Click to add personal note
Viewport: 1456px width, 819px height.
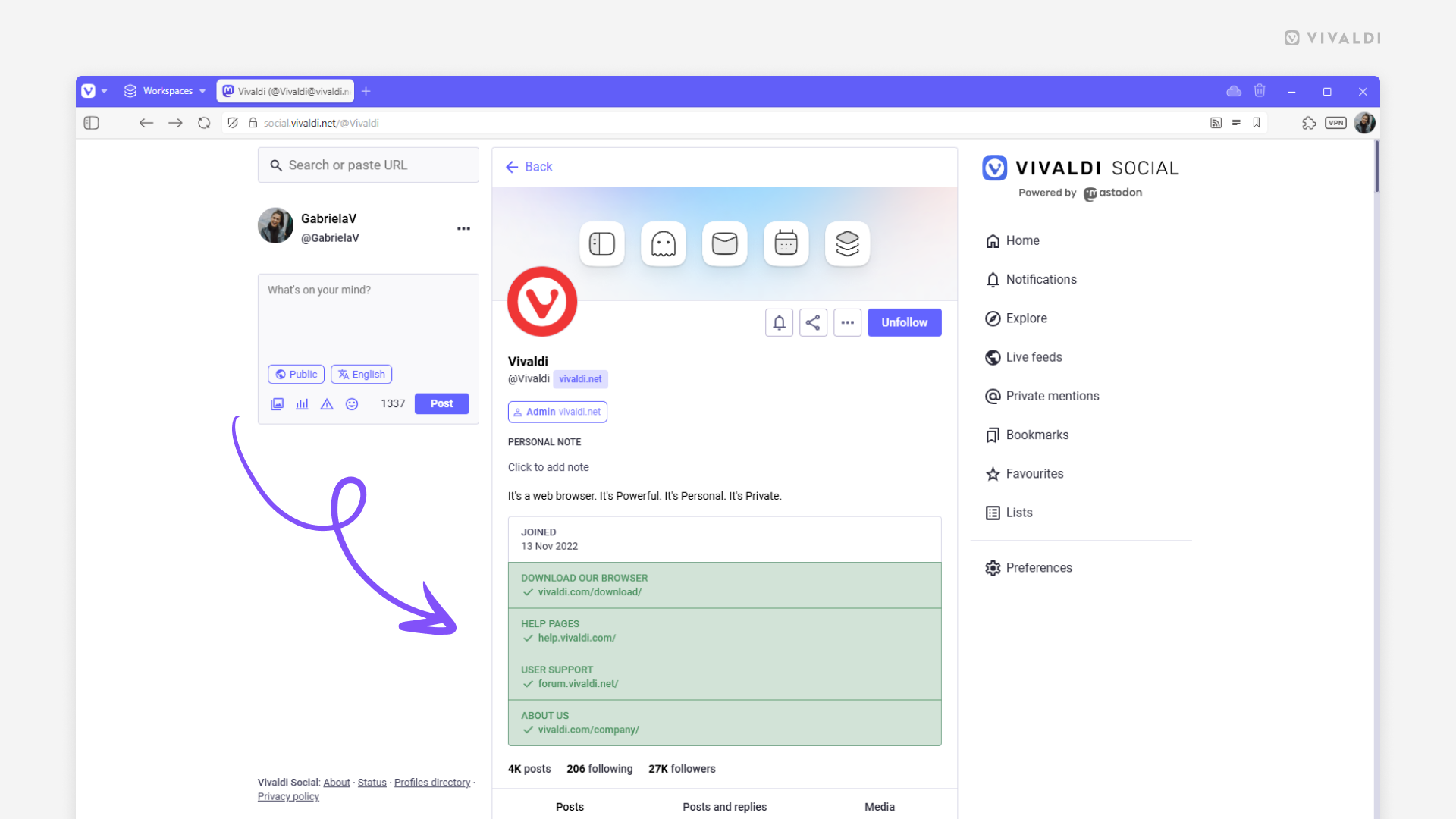click(548, 467)
